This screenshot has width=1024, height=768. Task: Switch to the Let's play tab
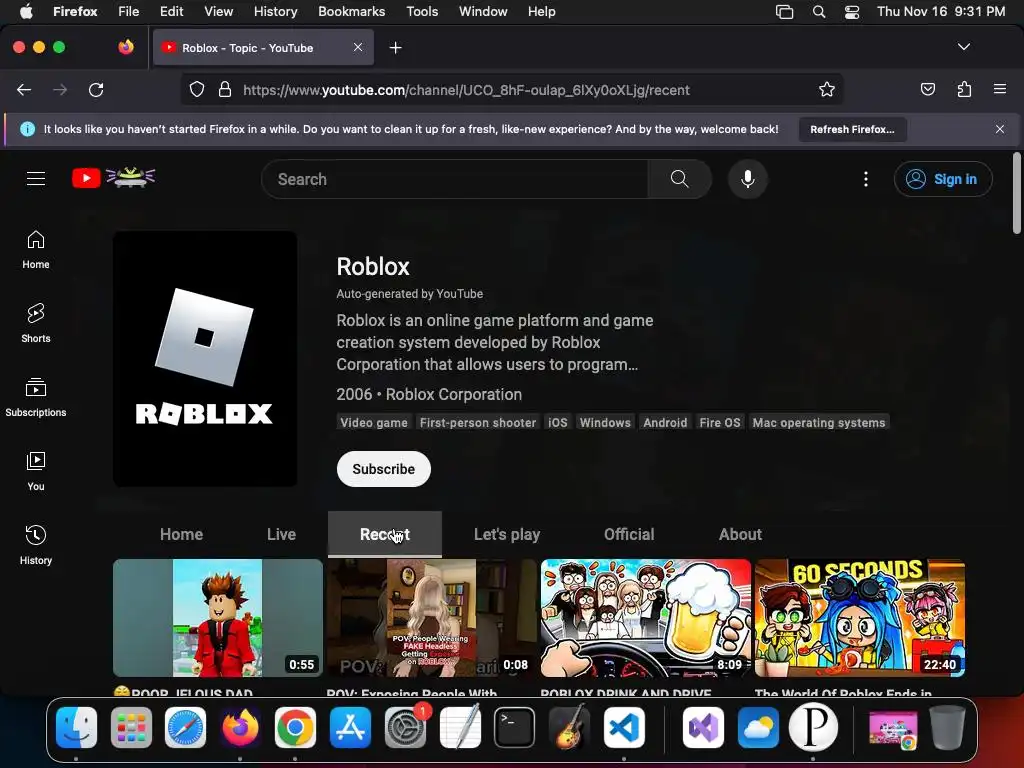pyautogui.click(x=507, y=534)
